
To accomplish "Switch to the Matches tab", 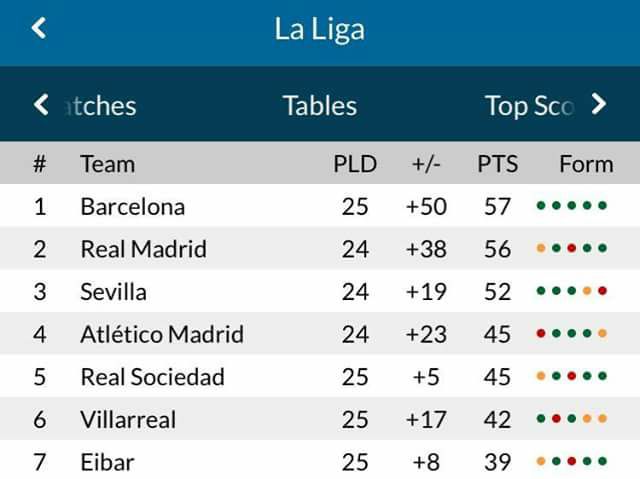I will point(101,106).
